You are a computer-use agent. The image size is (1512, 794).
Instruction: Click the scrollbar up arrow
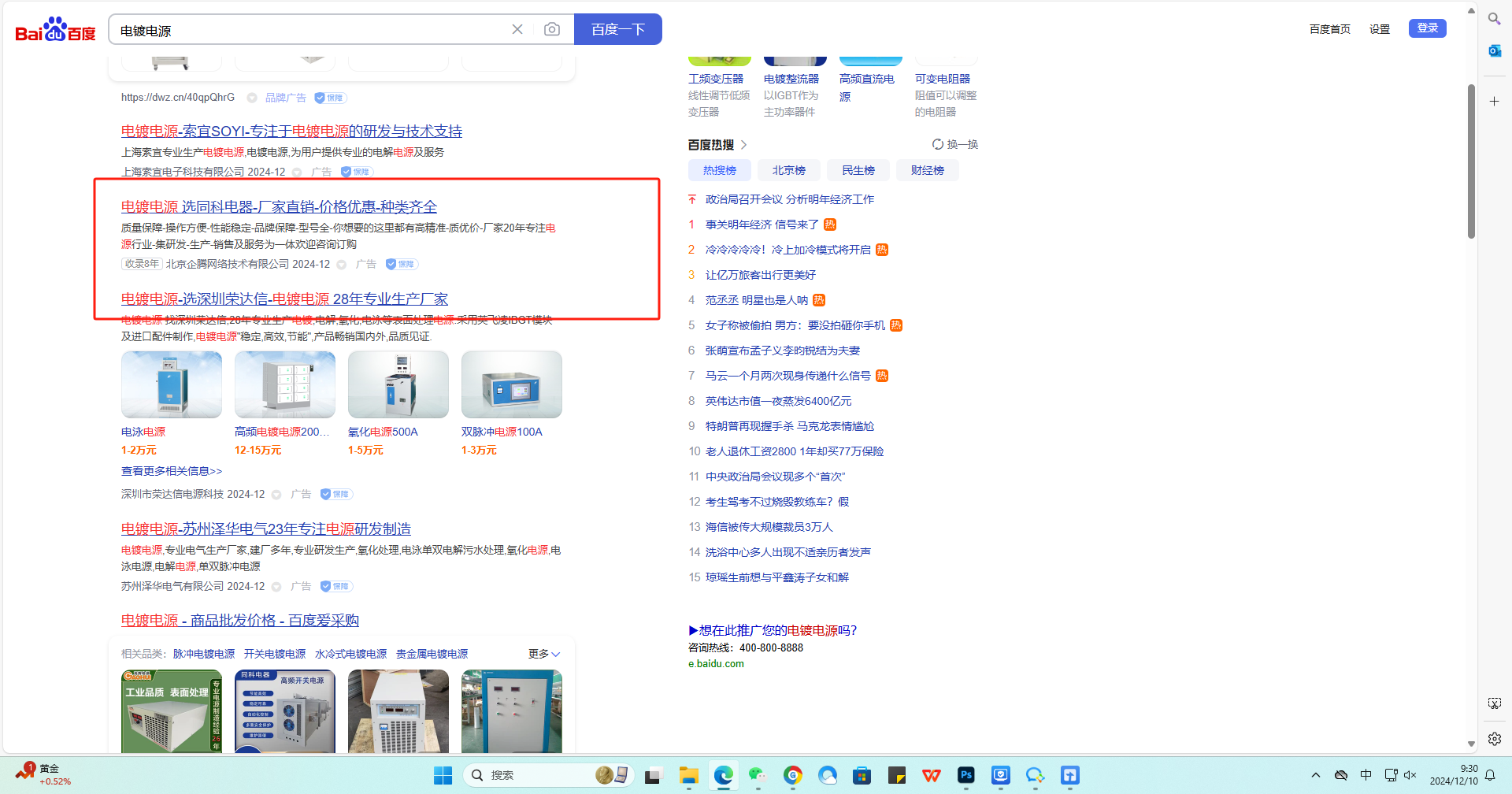pyautogui.click(x=1471, y=10)
